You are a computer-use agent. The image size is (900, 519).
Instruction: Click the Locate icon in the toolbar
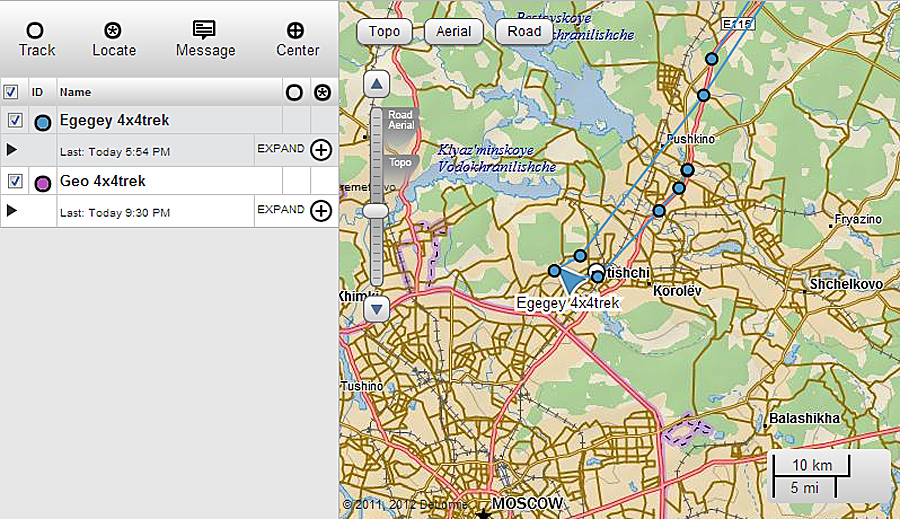click(114, 31)
